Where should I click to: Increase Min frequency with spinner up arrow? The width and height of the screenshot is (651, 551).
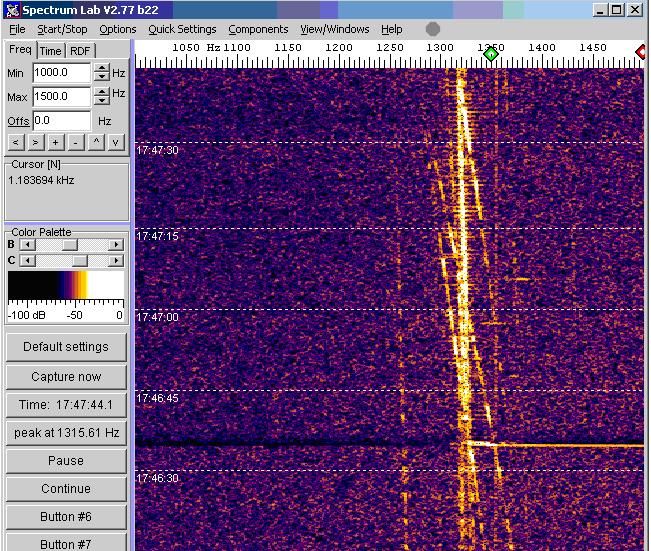(101, 68)
